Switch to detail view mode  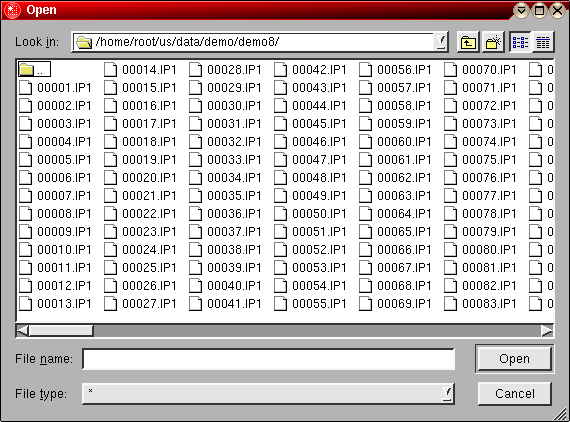click(x=543, y=43)
